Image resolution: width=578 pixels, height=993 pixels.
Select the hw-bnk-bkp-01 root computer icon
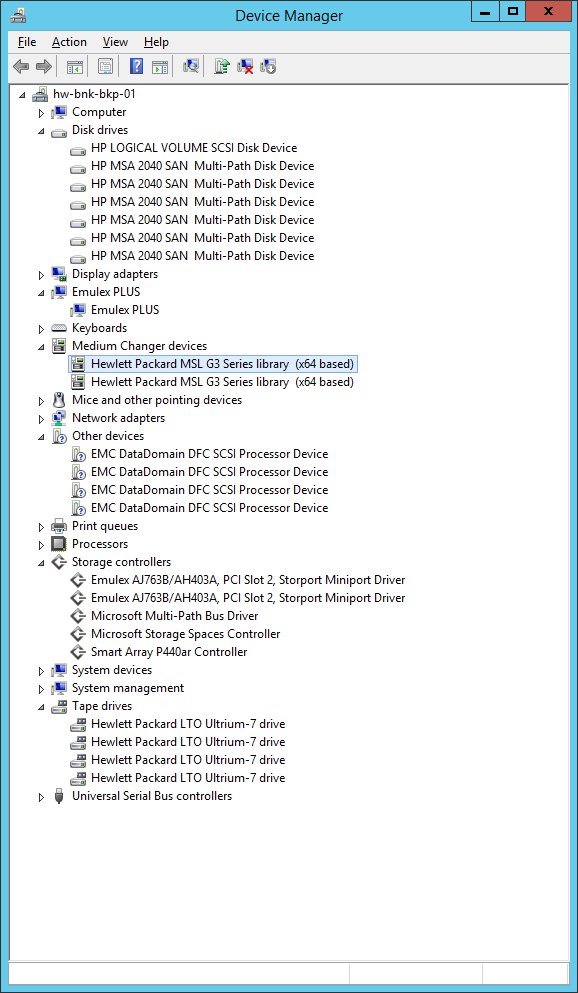point(40,94)
